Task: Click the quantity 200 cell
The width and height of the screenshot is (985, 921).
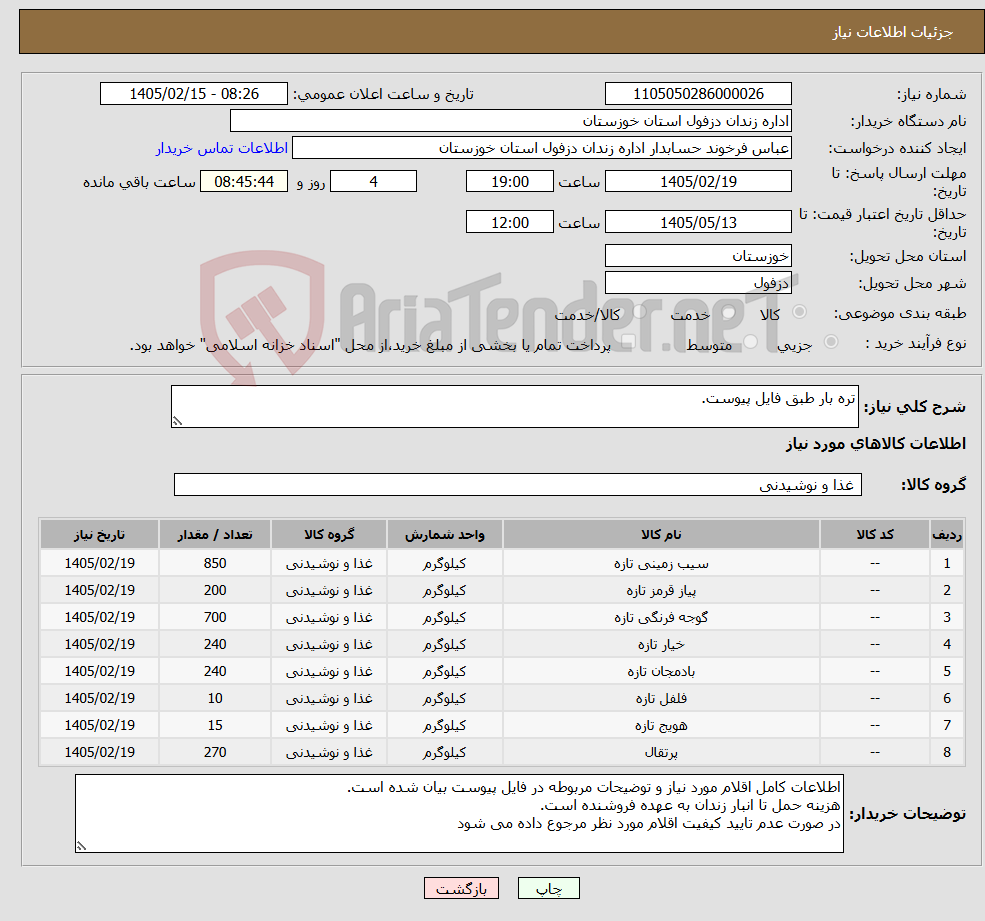Action: click(215, 591)
